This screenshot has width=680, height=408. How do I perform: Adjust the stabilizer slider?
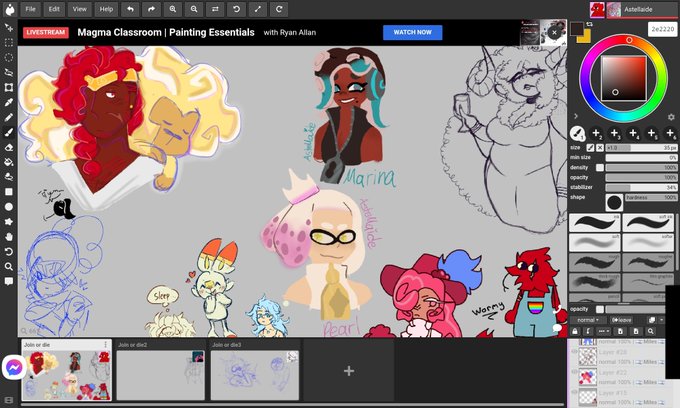coord(641,187)
